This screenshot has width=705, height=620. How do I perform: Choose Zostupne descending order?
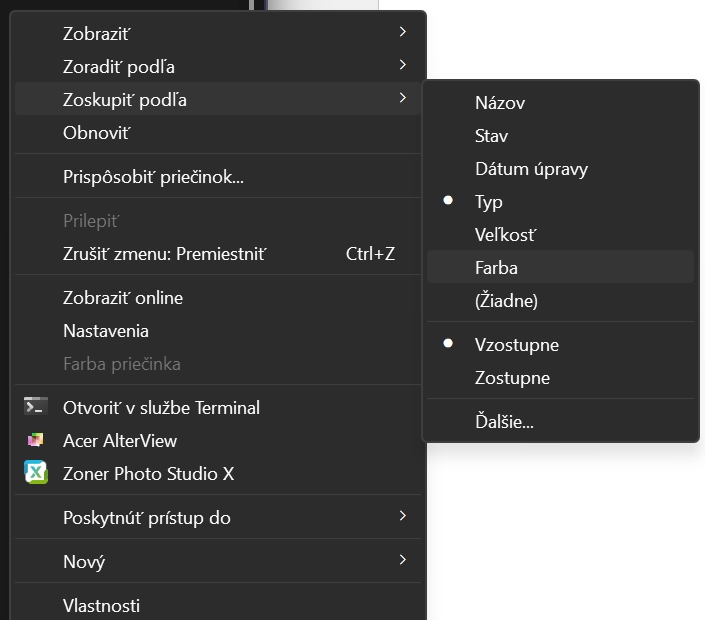(x=512, y=378)
